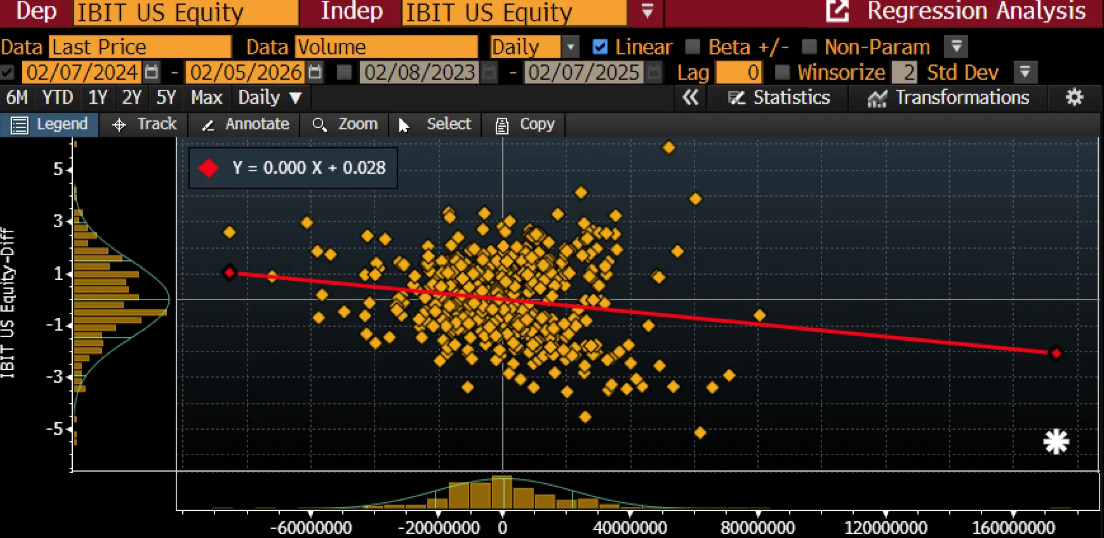Screen dimensions: 1104x538
Task: Click the double-chevron collapse icon
Action: pyautogui.click(x=691, y=98)
